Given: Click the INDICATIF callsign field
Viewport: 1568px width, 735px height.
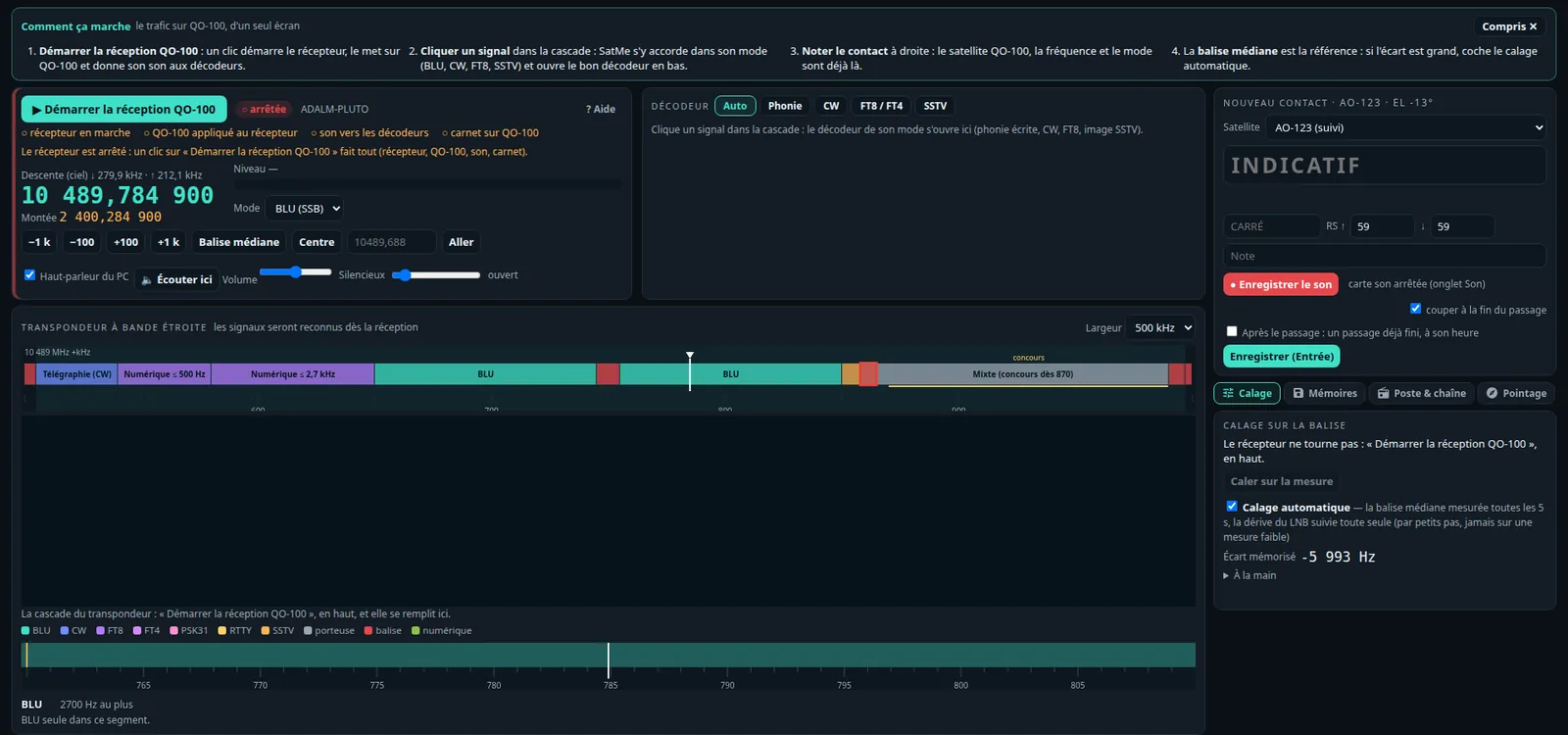Looking at the screenshot, I should point(1384,166).
